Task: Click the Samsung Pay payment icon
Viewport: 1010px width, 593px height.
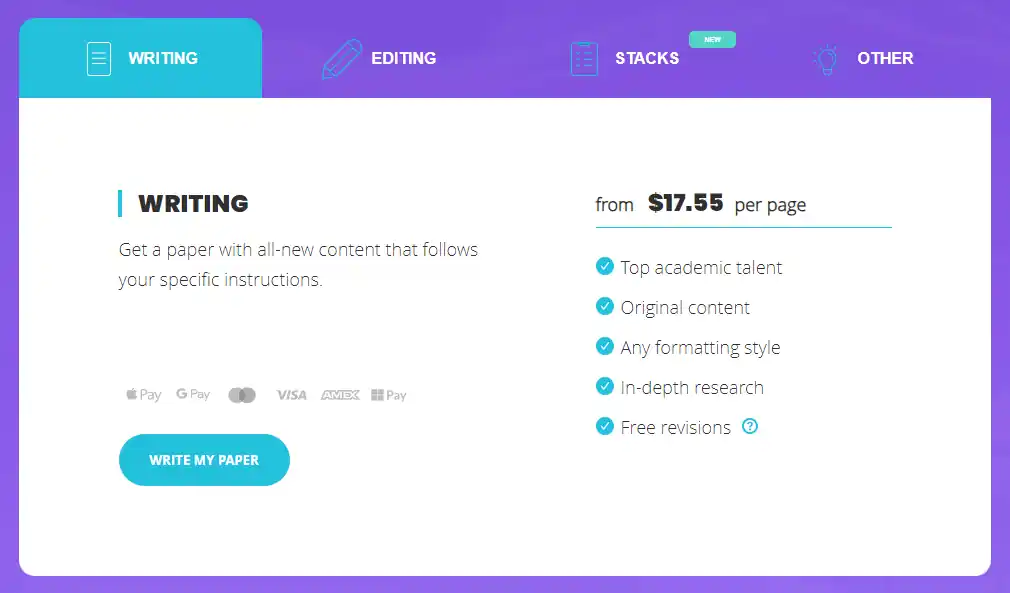Action: pyautogui.click(x=388, y=394)
